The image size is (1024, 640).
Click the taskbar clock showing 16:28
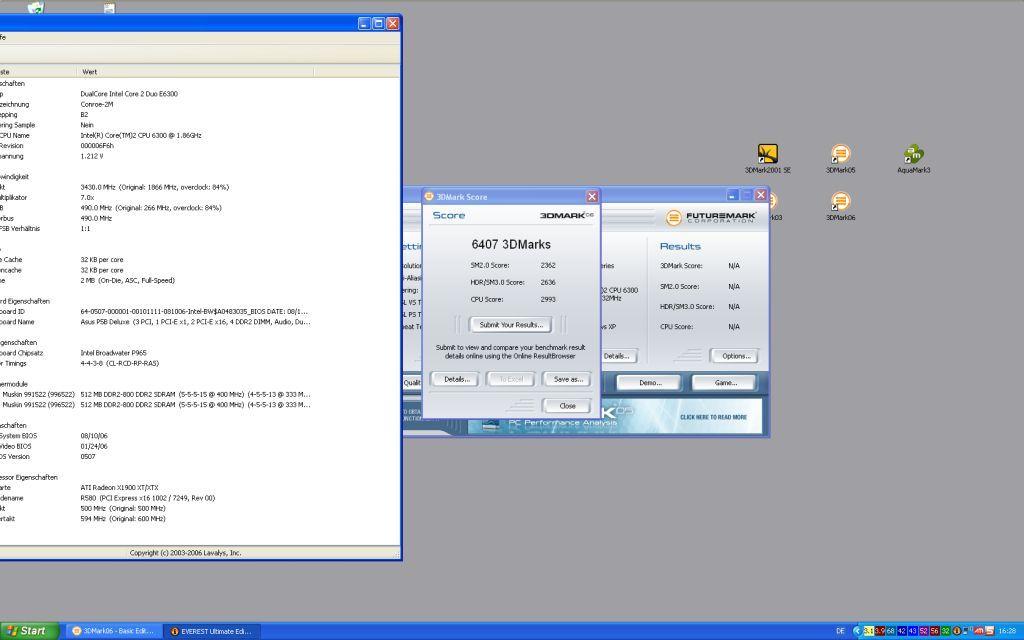tap(1006, 631)
